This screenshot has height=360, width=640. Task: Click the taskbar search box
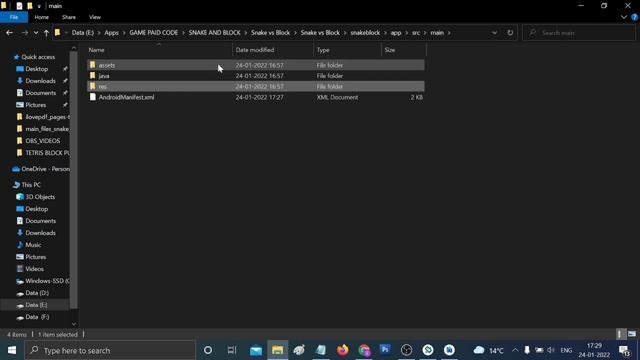(x=110, y=350)
